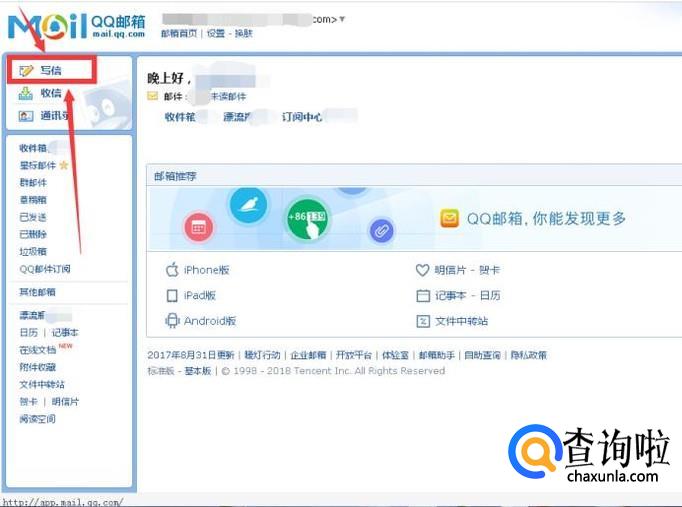
Task: Click the contacts card icon beside 通讯录
Action: click(26, 116)
